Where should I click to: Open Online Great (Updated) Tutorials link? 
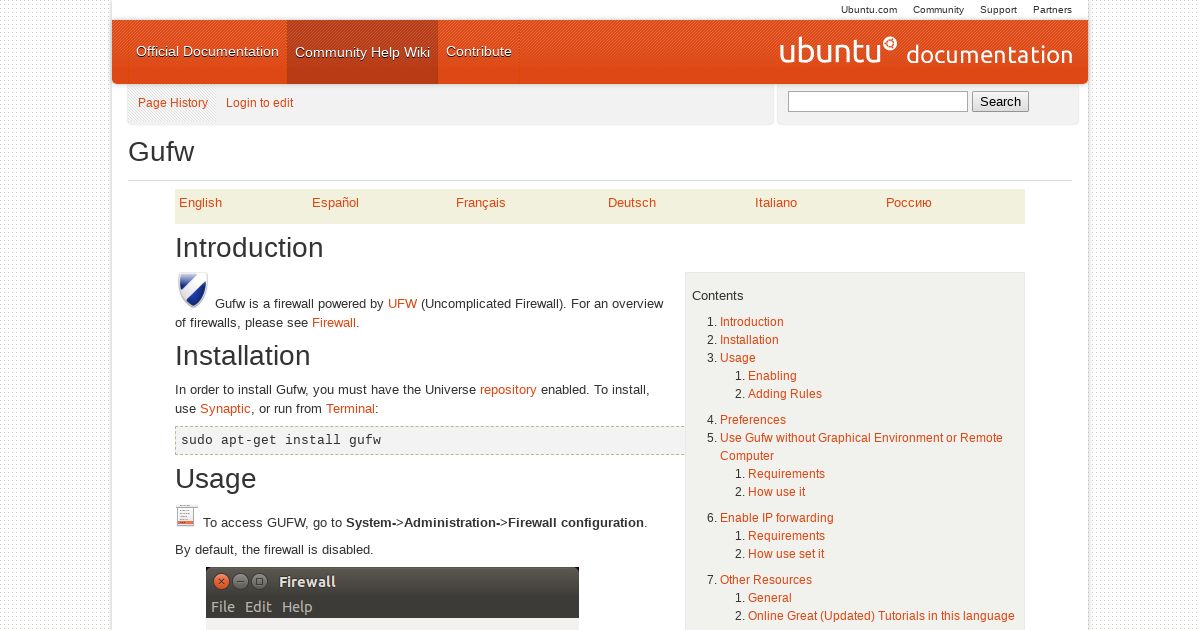(x=881, y=616)
